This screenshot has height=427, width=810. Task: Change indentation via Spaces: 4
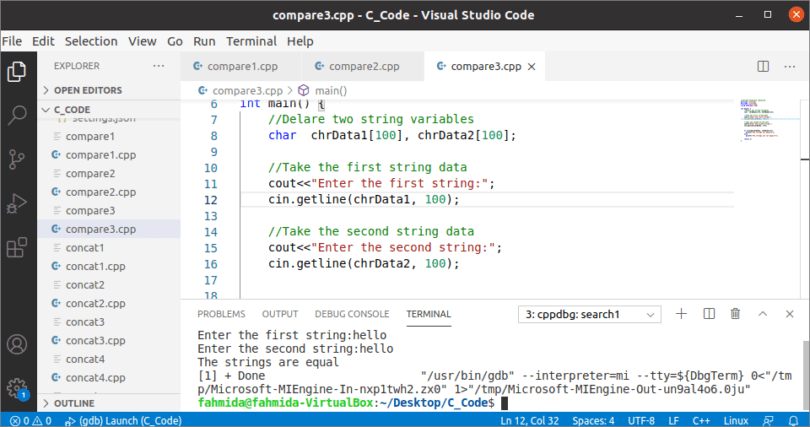click(593, 421)
